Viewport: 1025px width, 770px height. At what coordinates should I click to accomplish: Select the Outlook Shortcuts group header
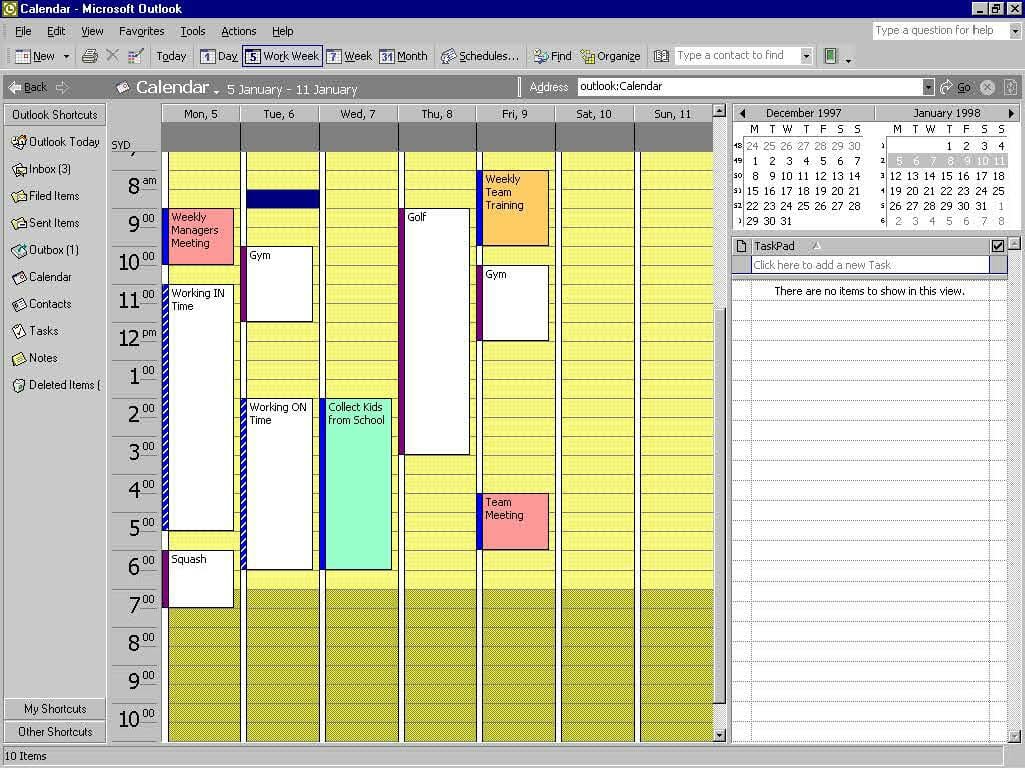(55, 115)
